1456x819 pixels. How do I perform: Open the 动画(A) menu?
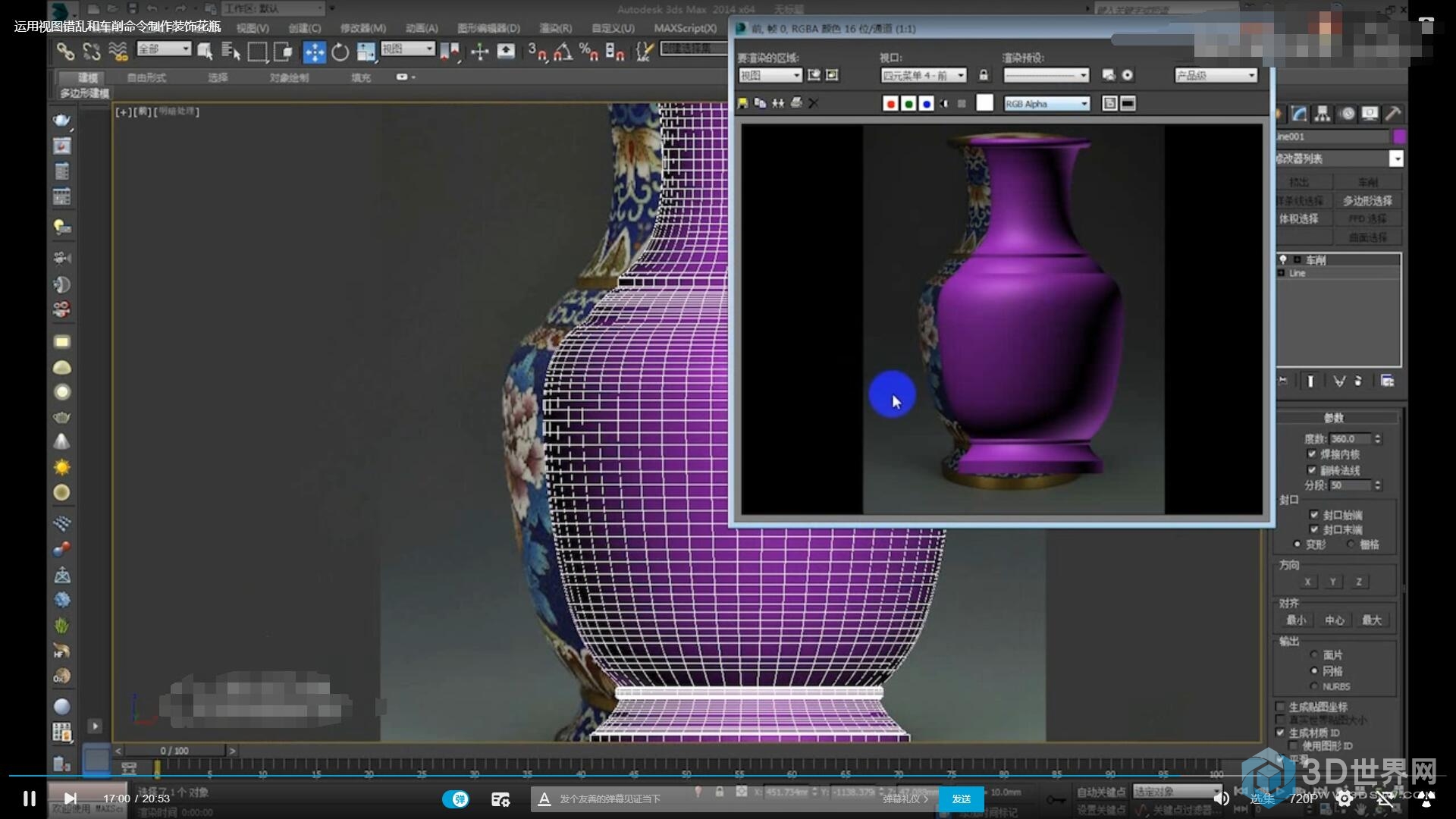[422, 28]
